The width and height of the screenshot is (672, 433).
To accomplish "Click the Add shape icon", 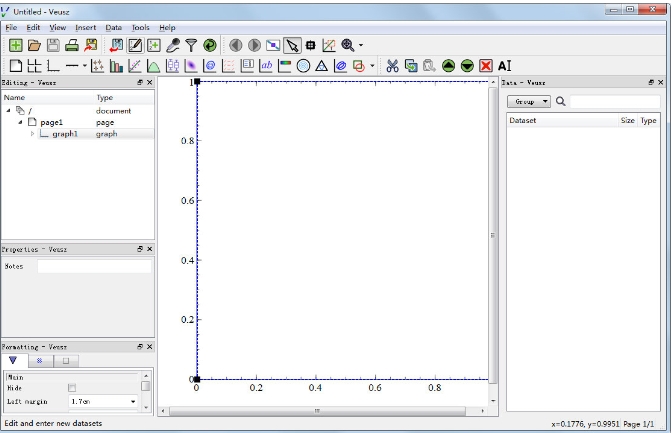I will coord(359,66).
